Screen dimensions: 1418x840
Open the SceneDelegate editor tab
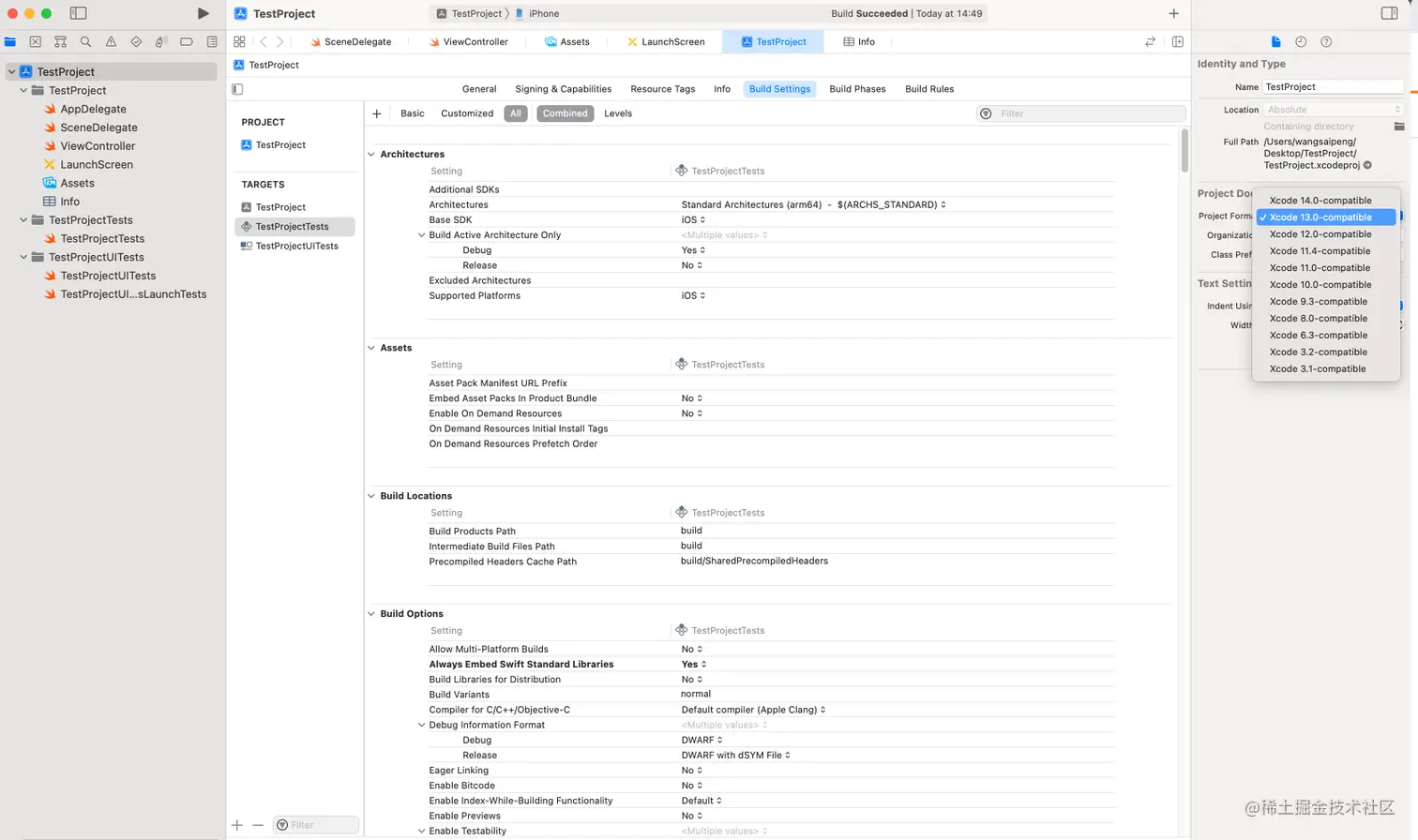(x=351, y=41)
